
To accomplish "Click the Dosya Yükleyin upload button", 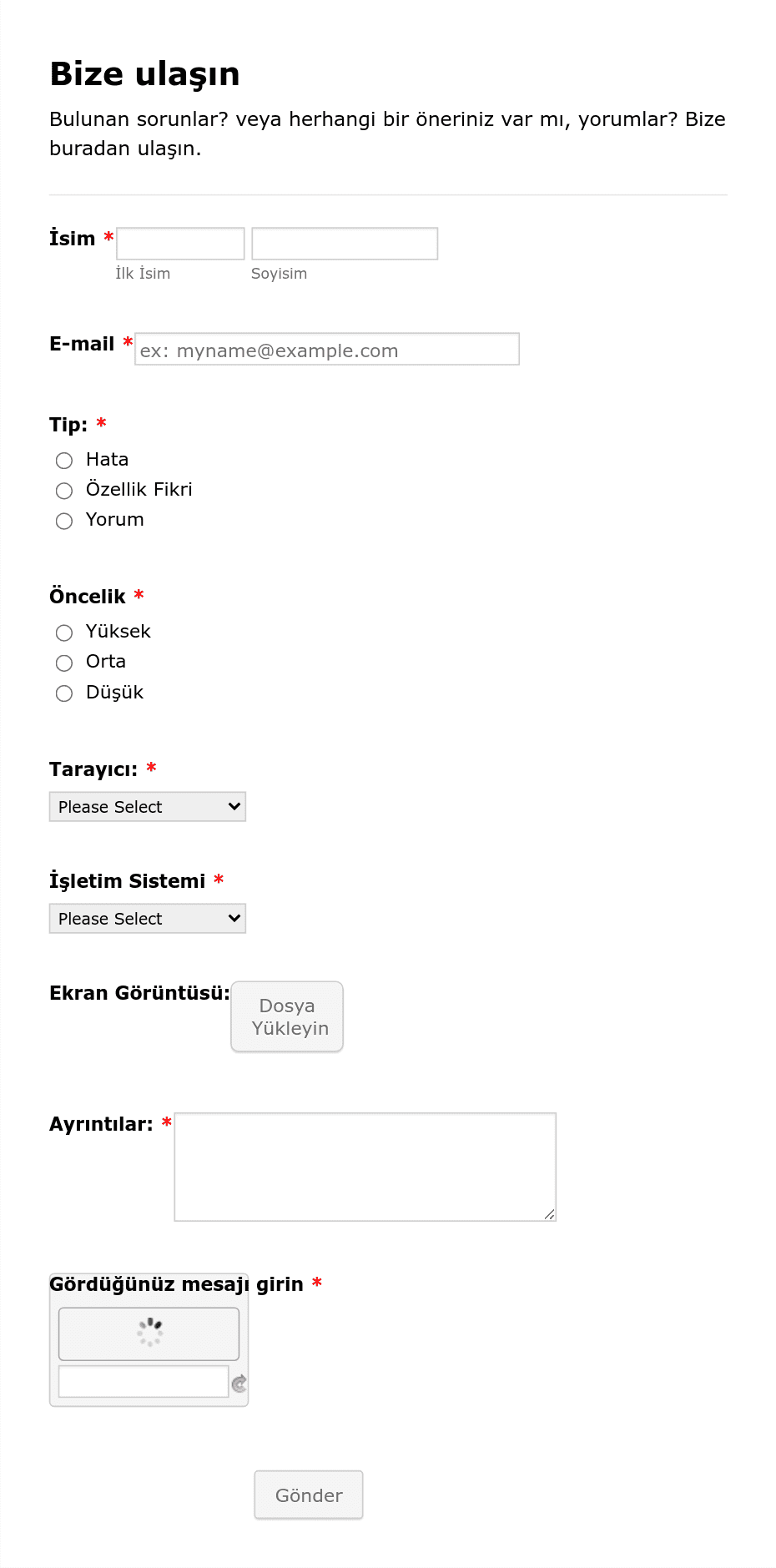I will point(287,1016).
